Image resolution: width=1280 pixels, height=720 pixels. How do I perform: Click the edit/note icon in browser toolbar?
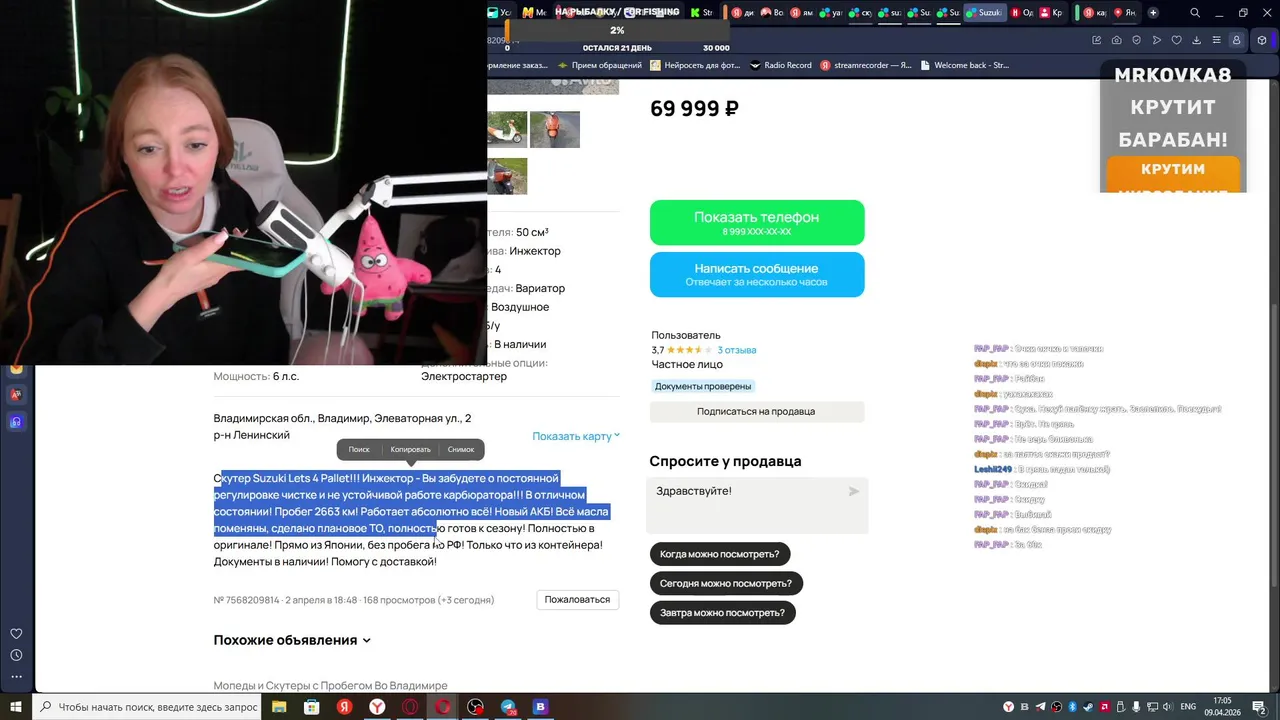(1096, 40)
